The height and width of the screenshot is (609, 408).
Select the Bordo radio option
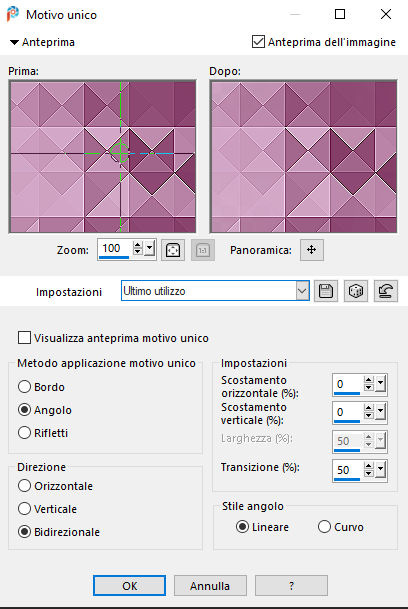(x=24, y=386)
